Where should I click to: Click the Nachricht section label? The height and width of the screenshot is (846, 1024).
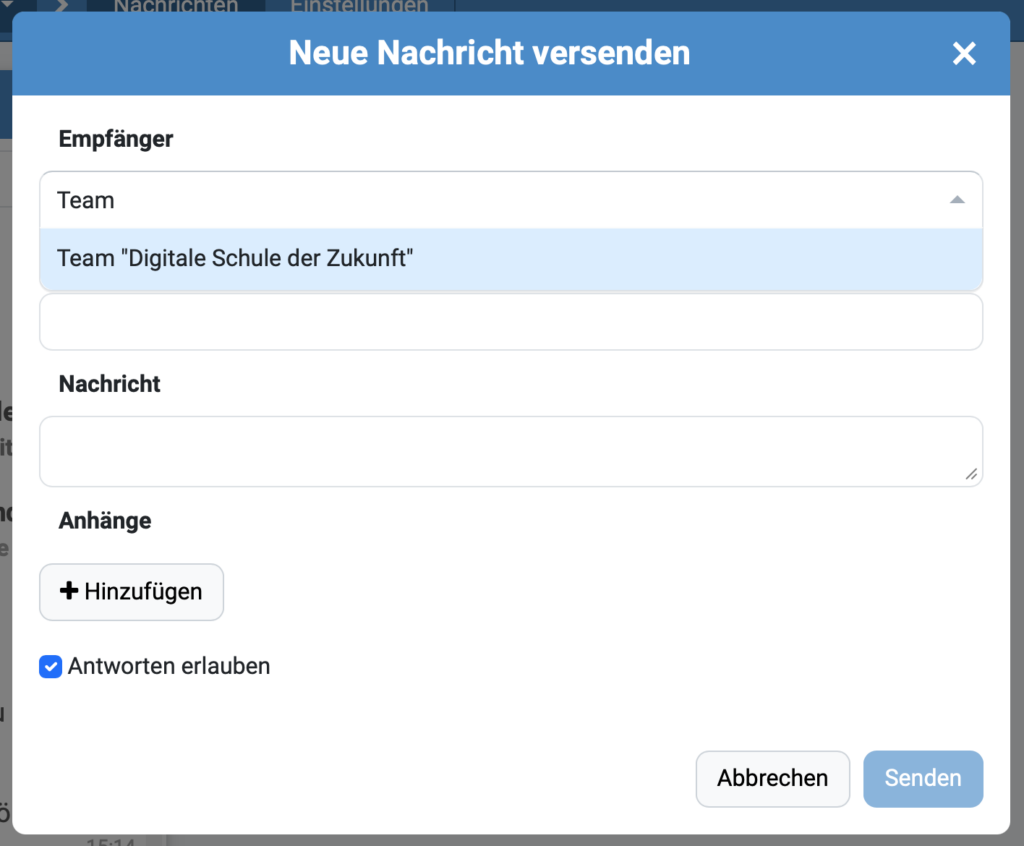(x=110, y=384)
